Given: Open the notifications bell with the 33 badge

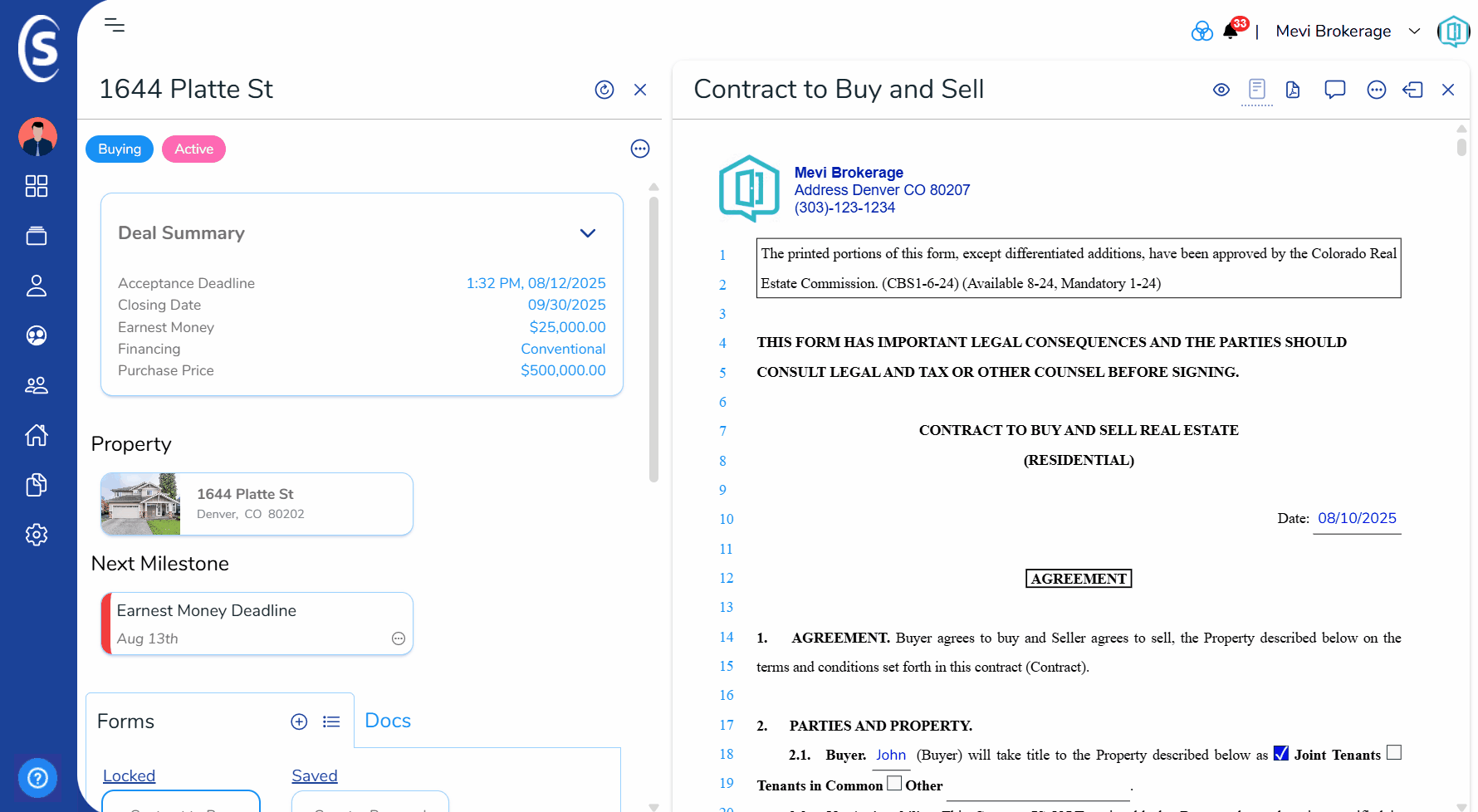Looking at the screenshot, I should pos(1232,30).
